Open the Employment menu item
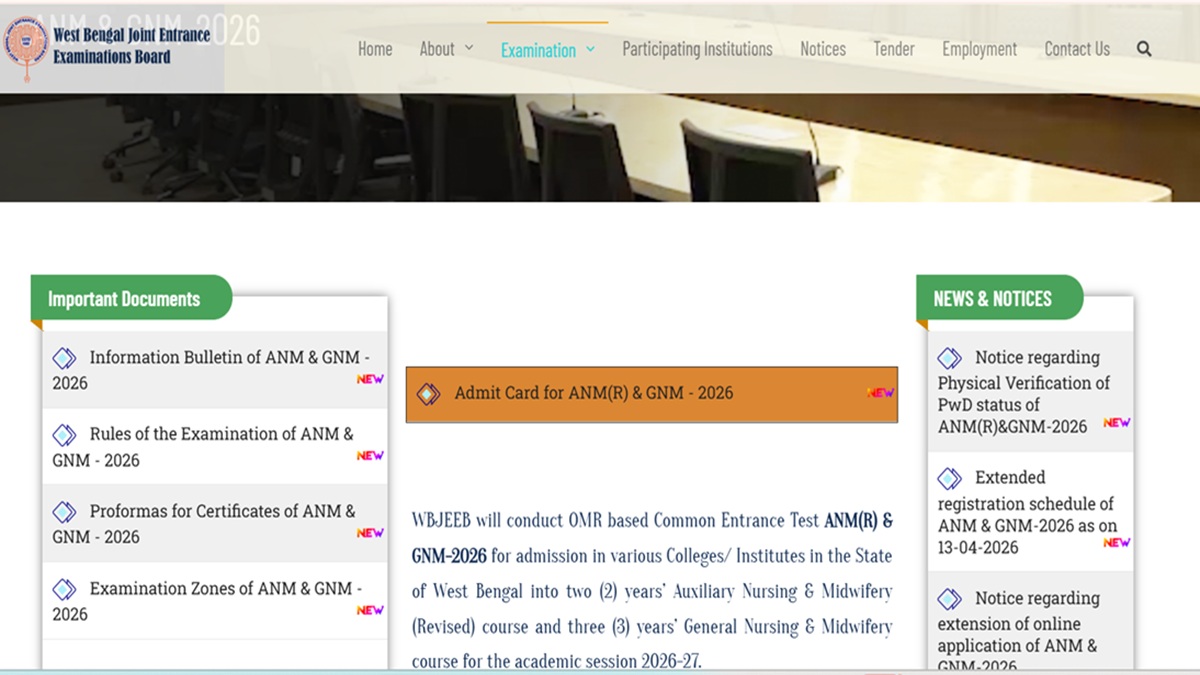The width and height of the screenshot is (1200, 675). 979,49
